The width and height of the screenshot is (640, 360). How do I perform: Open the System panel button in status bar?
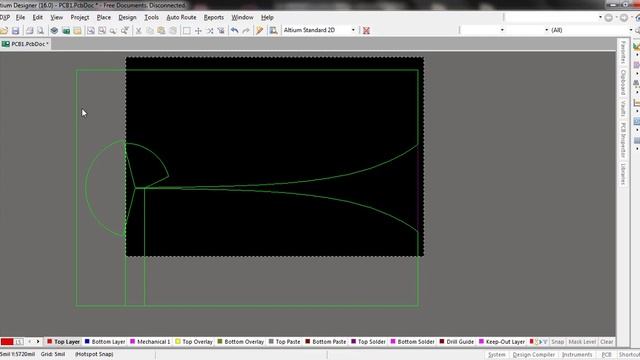pyautogui.click(x=497, y=355)
